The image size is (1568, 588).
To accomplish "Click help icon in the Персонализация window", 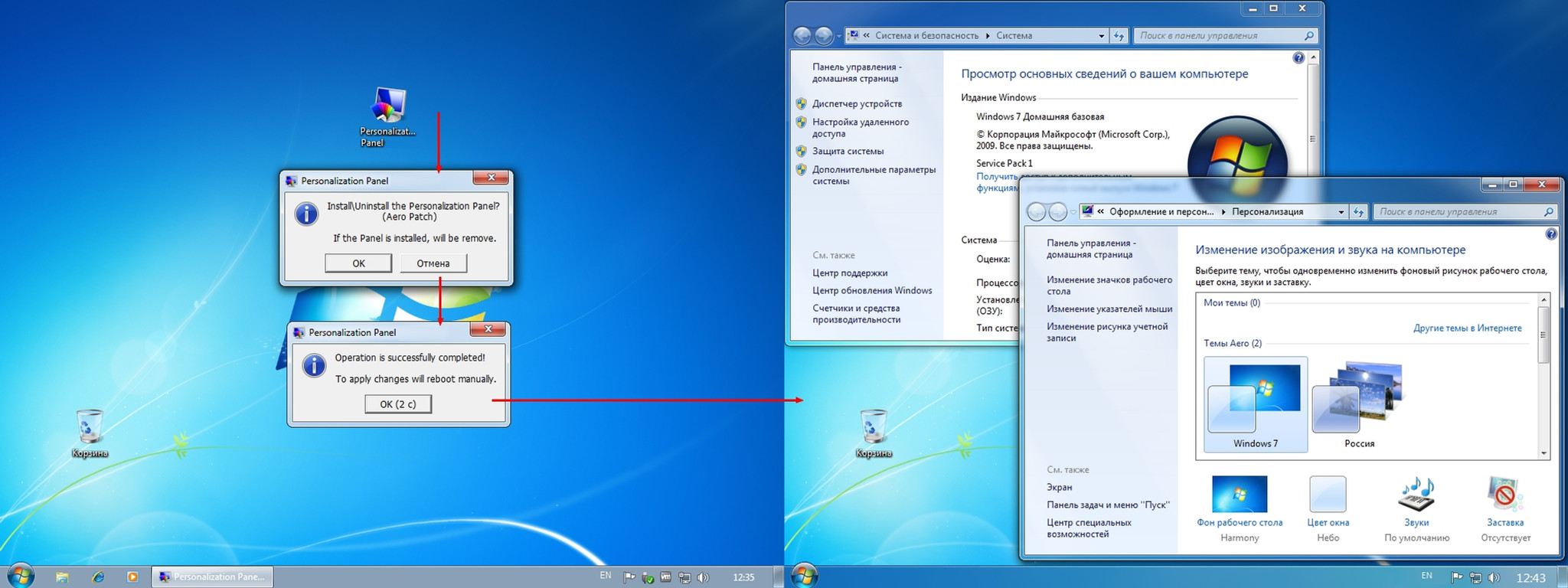I will point(1551,234).
